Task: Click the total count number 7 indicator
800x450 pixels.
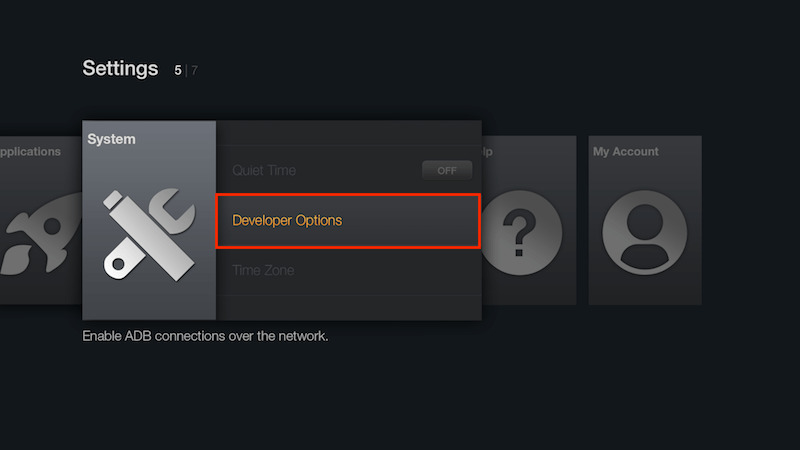Action: click(194, 70)
